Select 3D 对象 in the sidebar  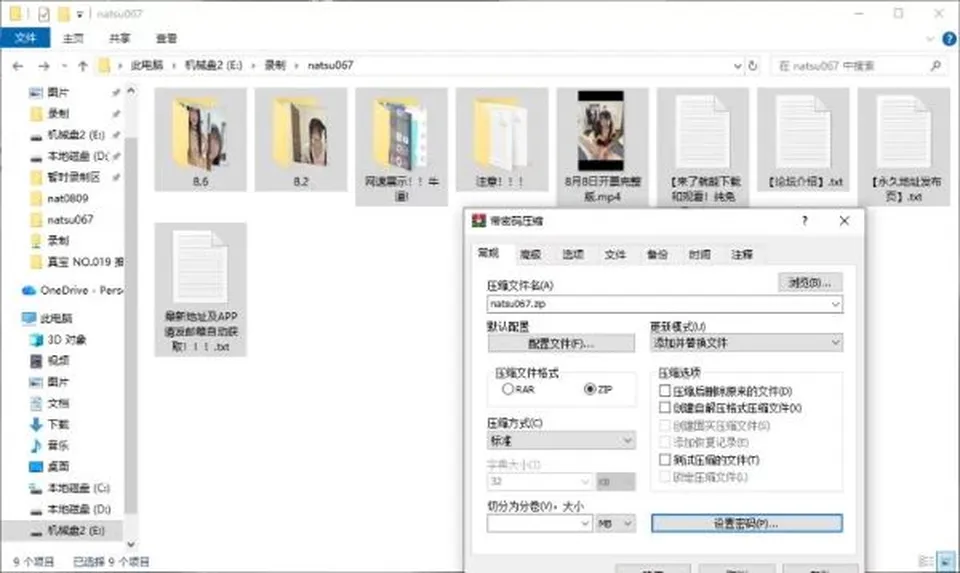[59, 339]
